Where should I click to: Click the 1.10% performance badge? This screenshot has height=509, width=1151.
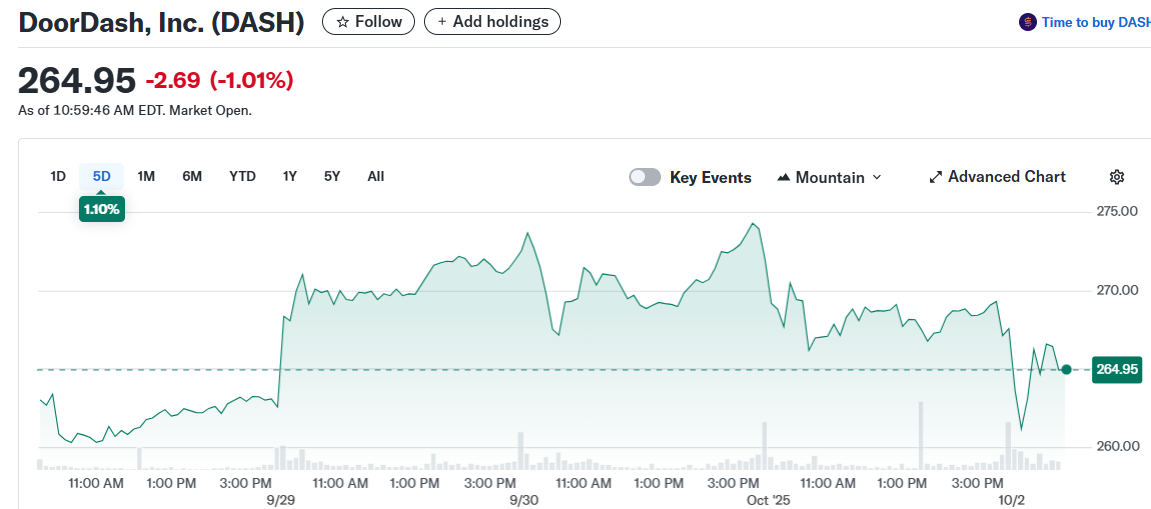click(x=101, y=210)
